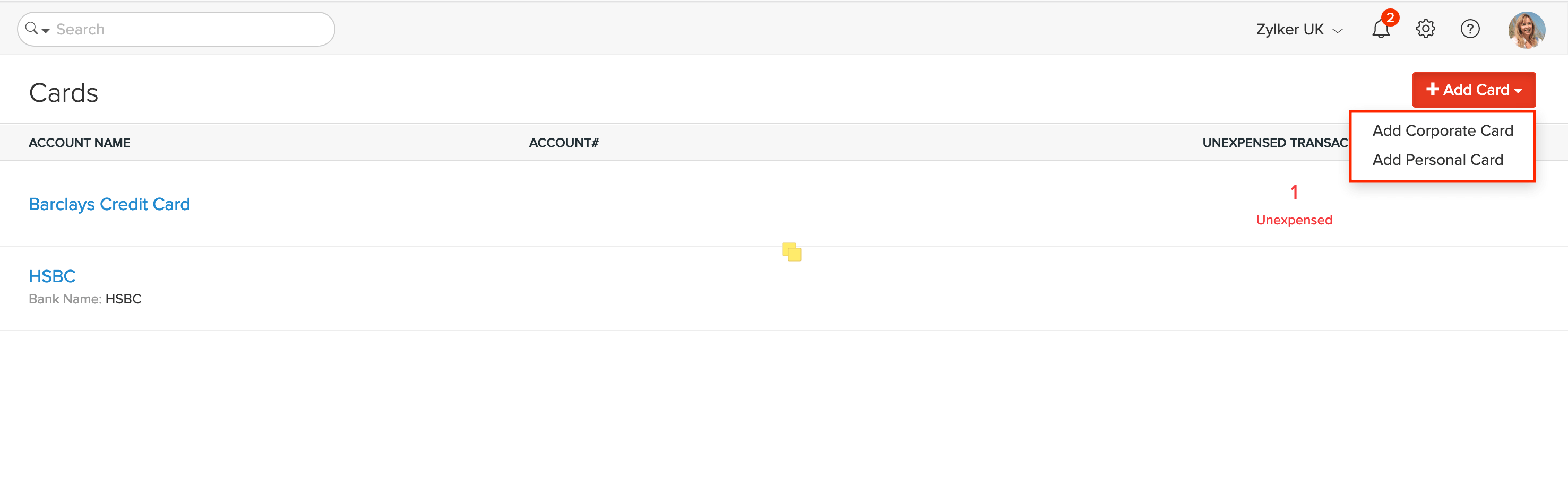
Task: Open settings via the gear icon
Action: [1425, 29]
